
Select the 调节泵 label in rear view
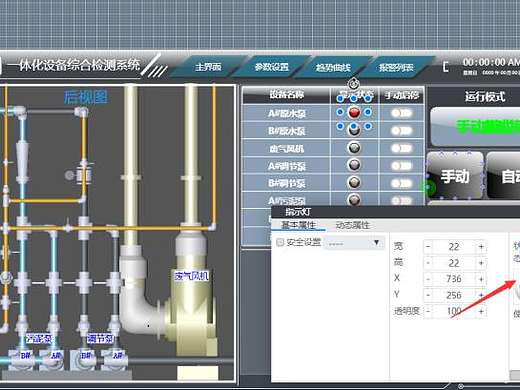click(100, 339)
